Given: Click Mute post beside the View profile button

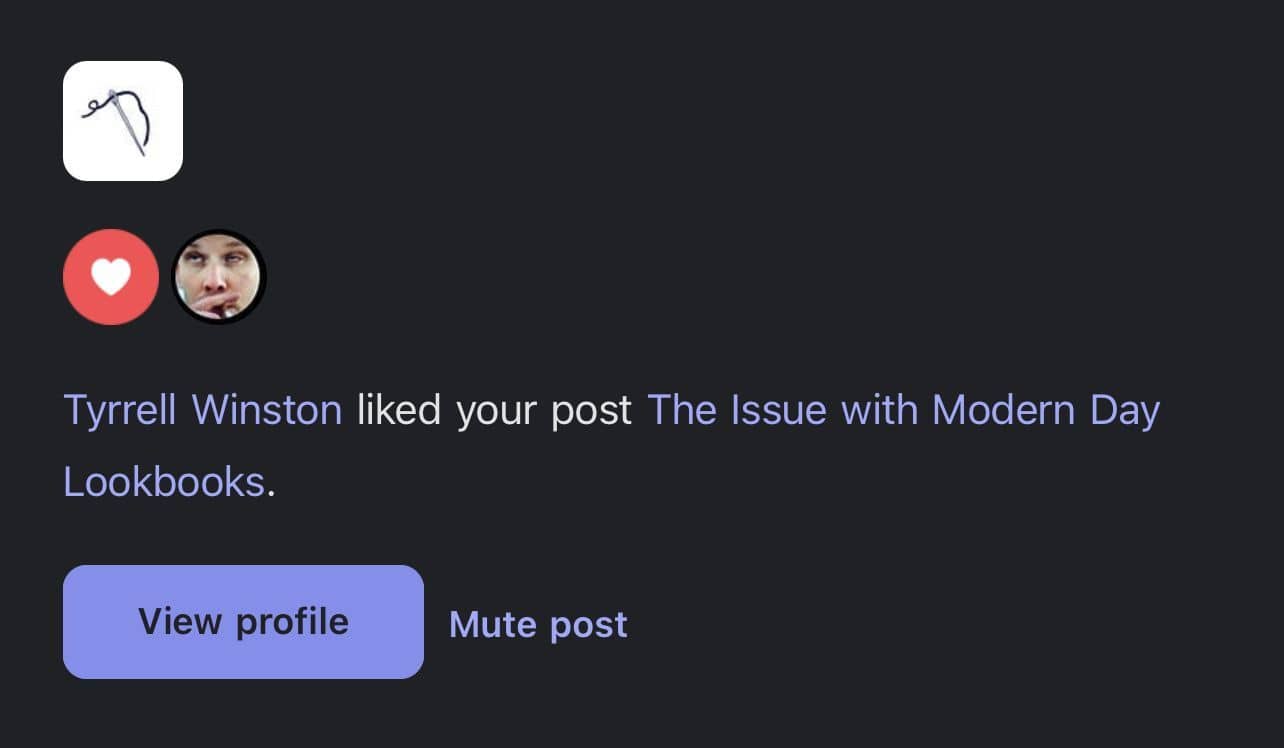Looking at the screenshot, I should pyautogui.click(x=538, y=624).
